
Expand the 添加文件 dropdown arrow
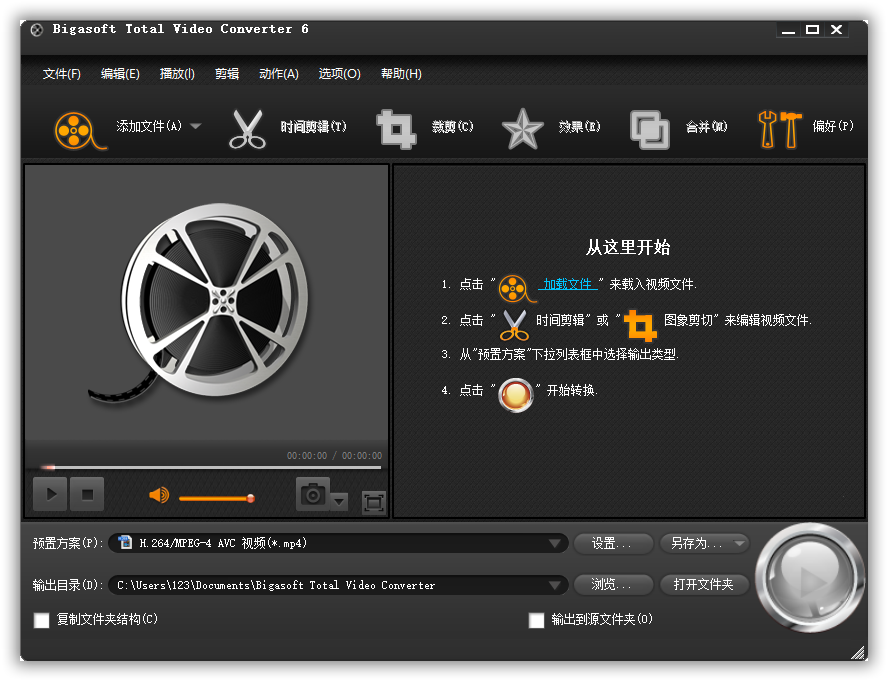196,126
